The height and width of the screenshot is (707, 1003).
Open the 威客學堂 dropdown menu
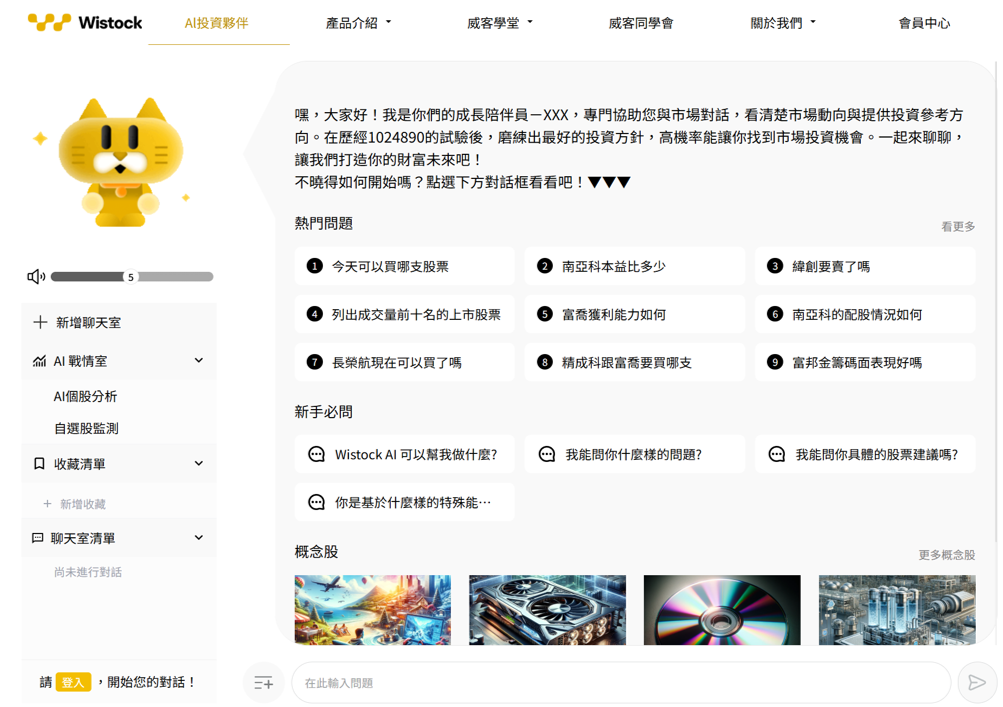[499, 23]
